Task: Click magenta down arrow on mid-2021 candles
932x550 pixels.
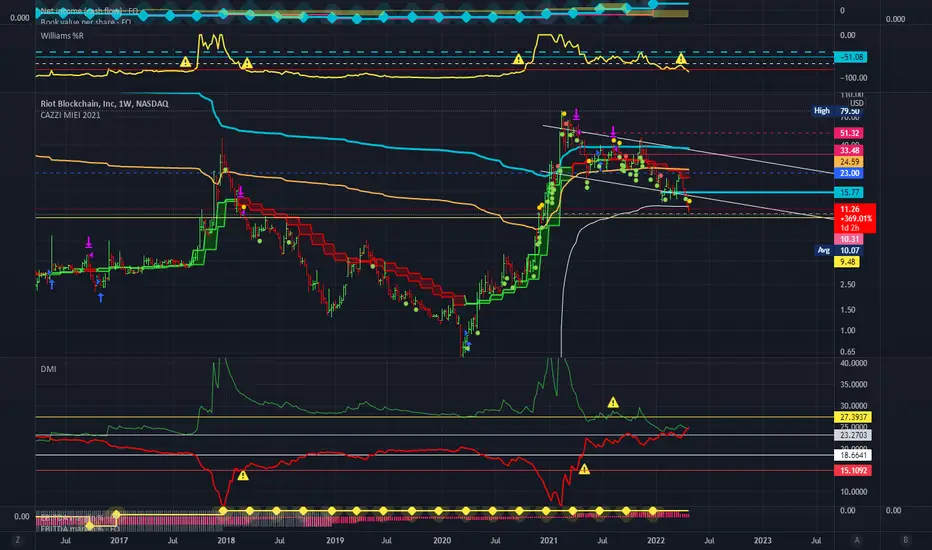Action: [x=613, y=132]
